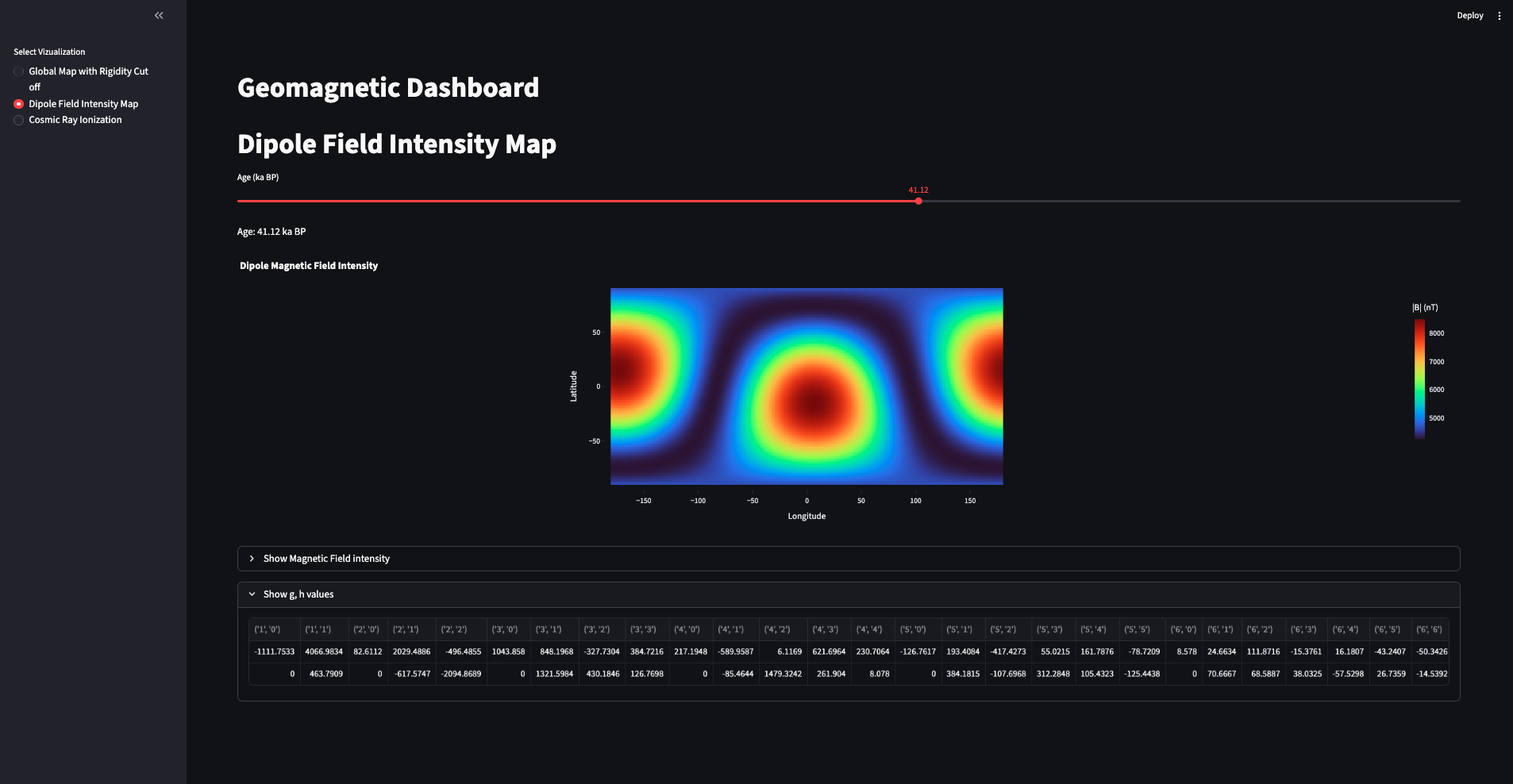Image resolution: width=1513 pixels, height=784 pixels.
Task: Click the Geomagnetic Dashboard heading
Action: coord(387,87)
